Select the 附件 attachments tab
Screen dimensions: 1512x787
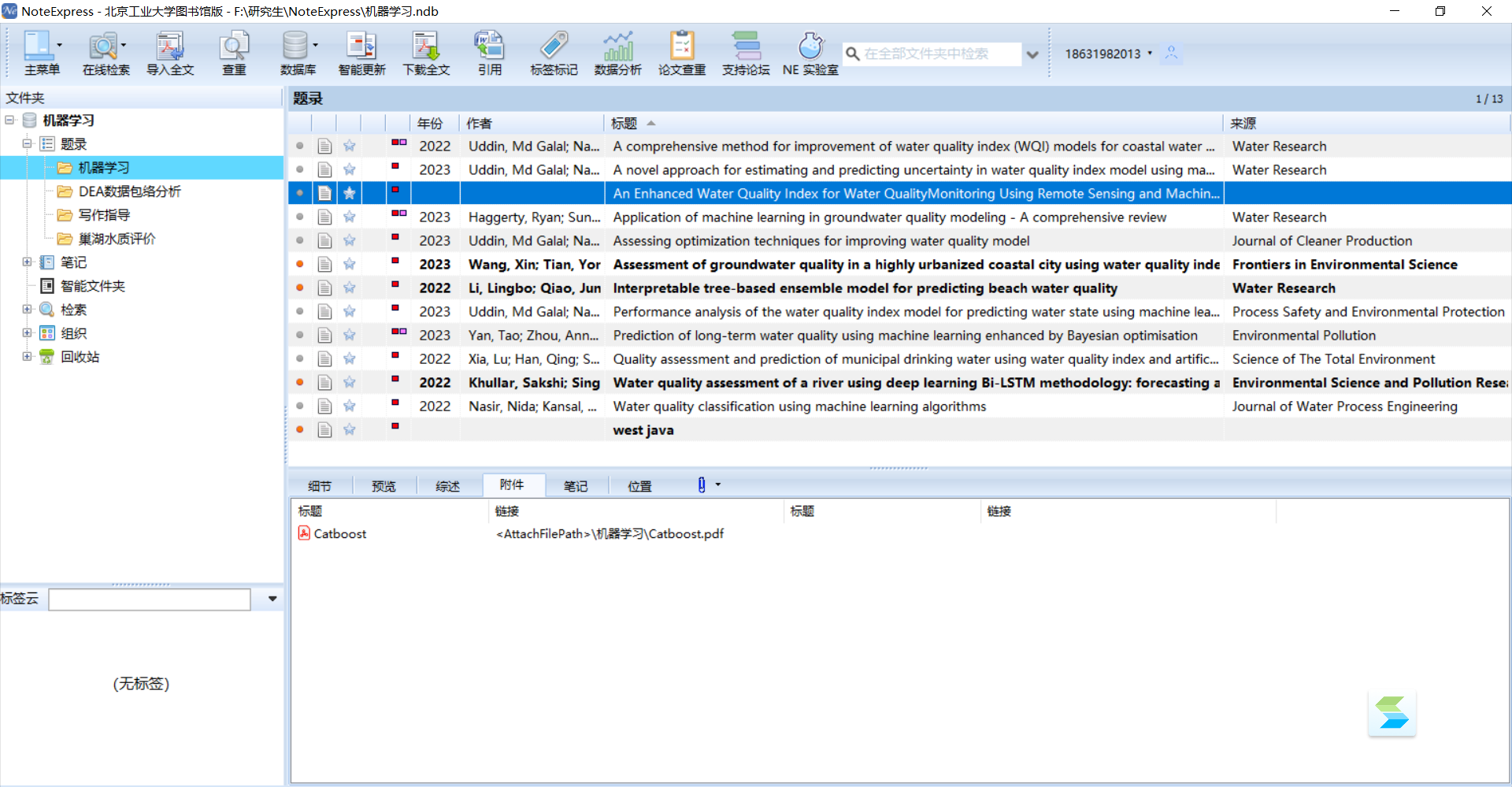point(512,484)
